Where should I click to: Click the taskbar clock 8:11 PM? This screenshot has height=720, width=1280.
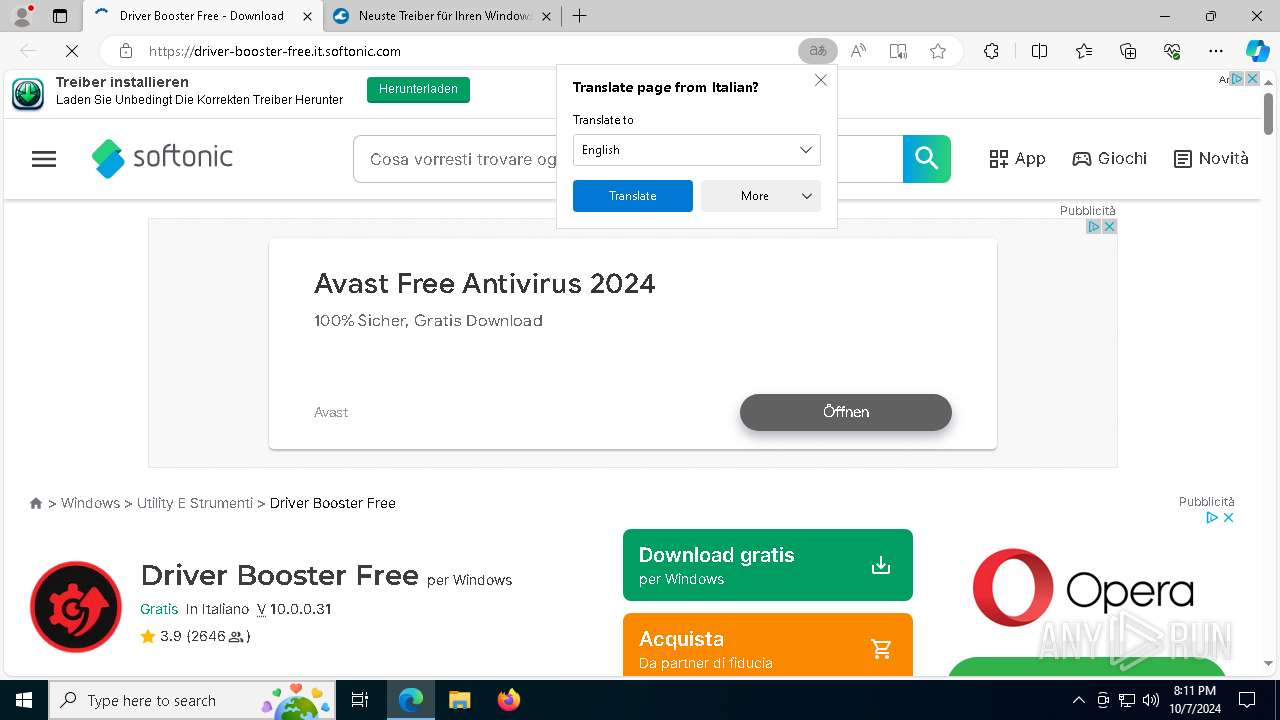pos(1195,700)
